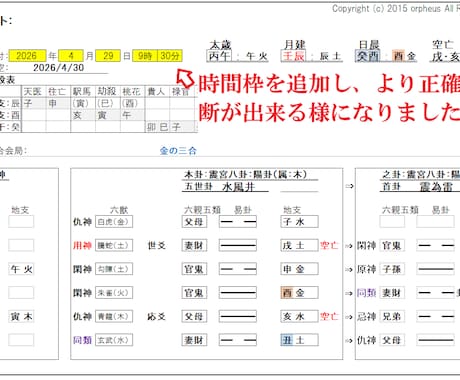Select the hour field showing 9時
Screen dimensions: 460x380
click(x=145, y=56)
